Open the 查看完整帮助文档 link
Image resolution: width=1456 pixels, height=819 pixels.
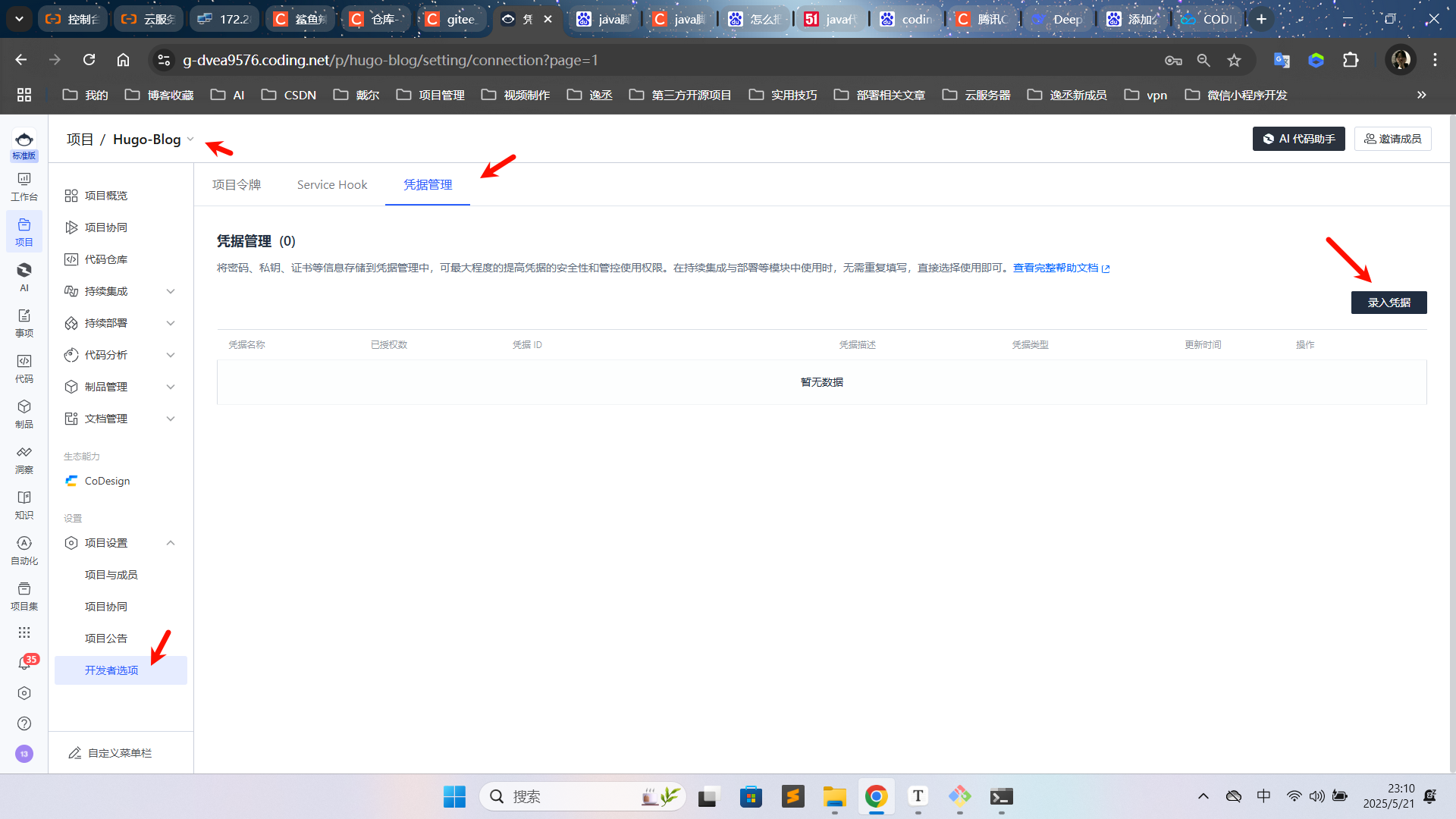pos(1056,268)
